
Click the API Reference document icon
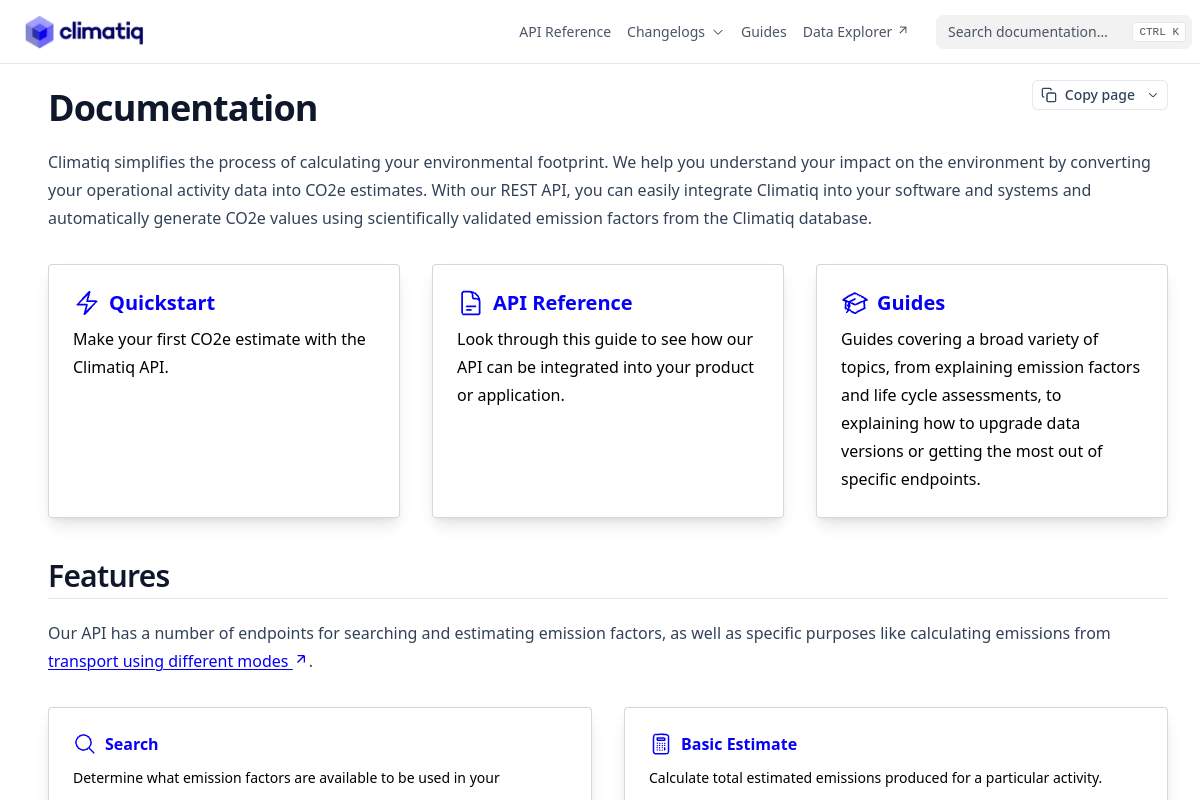coord(470,303)
